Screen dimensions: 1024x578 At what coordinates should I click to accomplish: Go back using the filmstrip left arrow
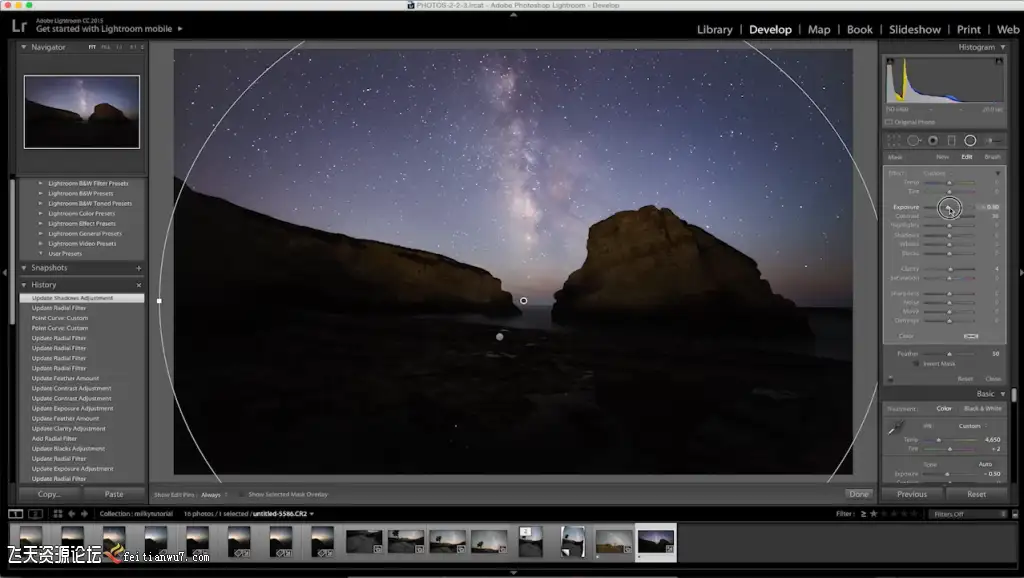coord(71,514)
